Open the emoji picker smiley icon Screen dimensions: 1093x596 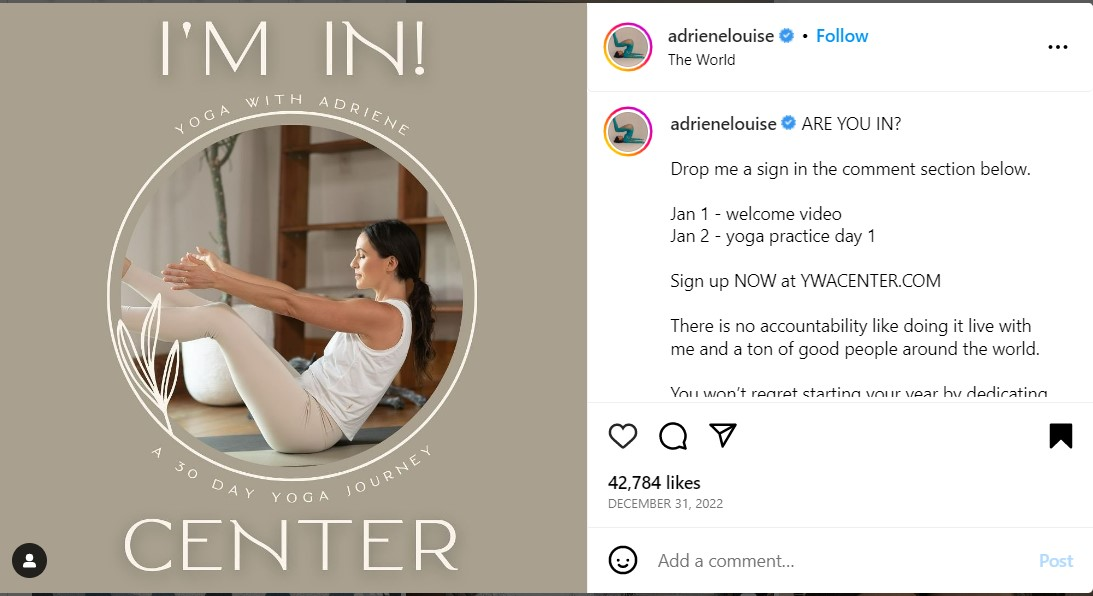[x=622, y=560]
